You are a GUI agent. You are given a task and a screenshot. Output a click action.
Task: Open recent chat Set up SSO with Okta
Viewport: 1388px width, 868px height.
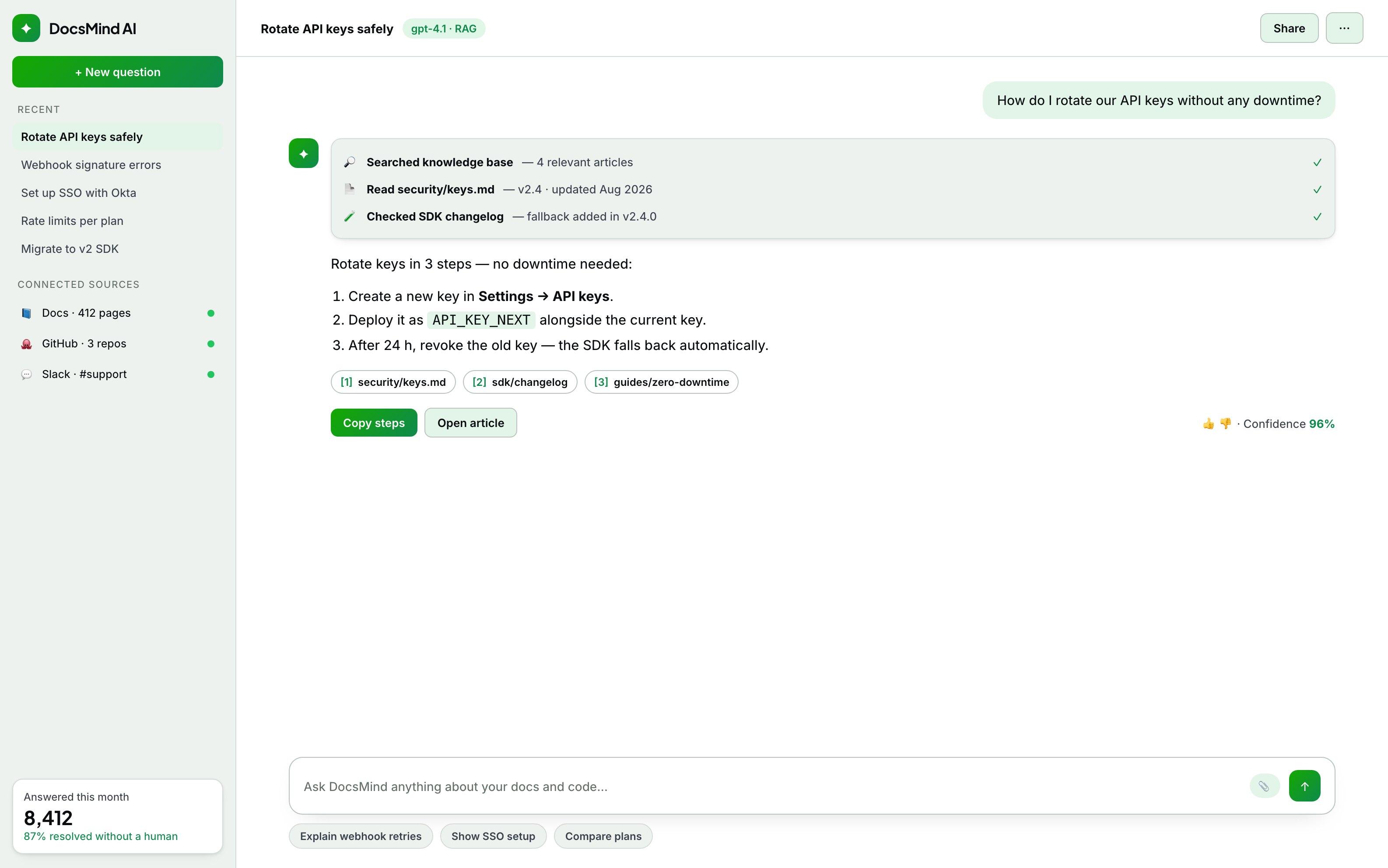(x=118, y=193)
